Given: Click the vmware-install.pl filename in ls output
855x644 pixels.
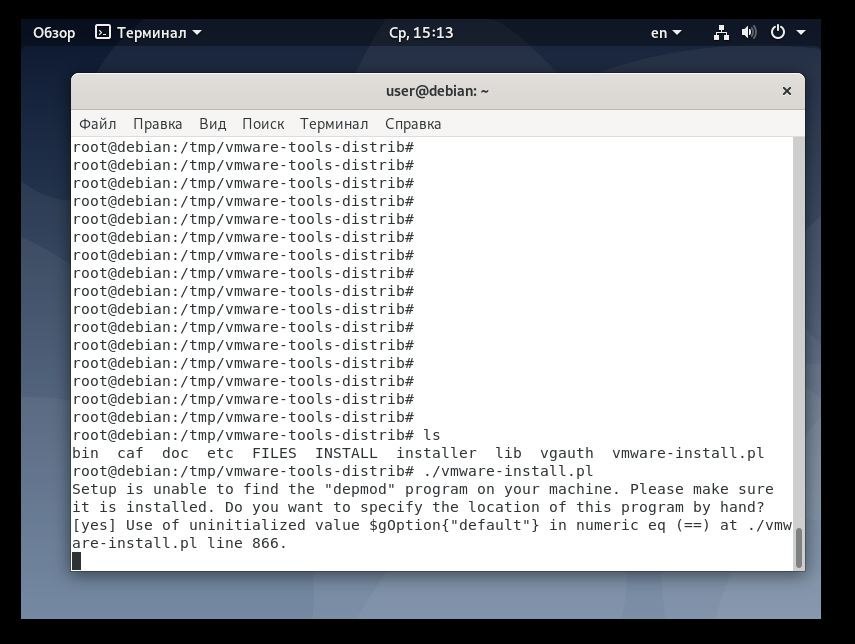Looking at the screenshot, I should [x=688, y=453].
